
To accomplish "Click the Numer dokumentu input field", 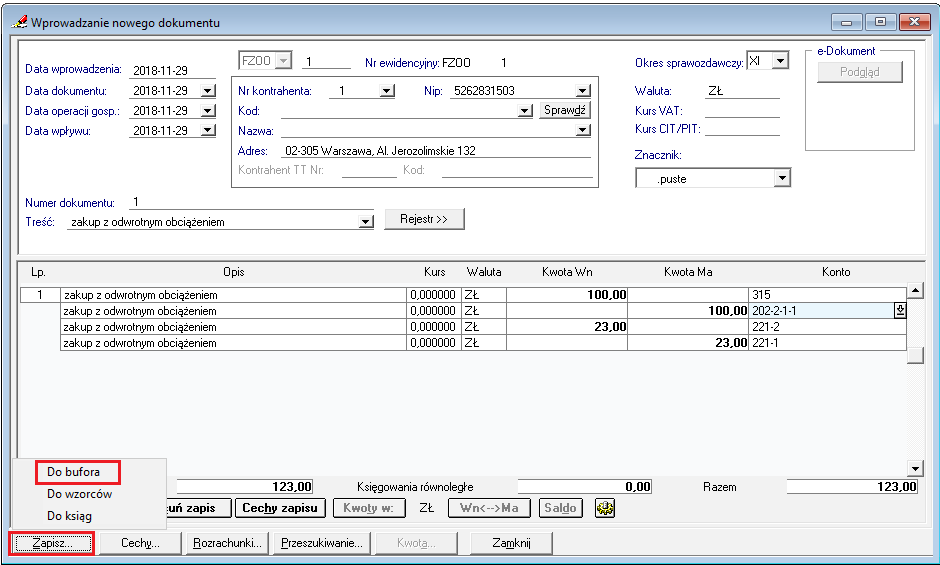I will tap(252, 202).
